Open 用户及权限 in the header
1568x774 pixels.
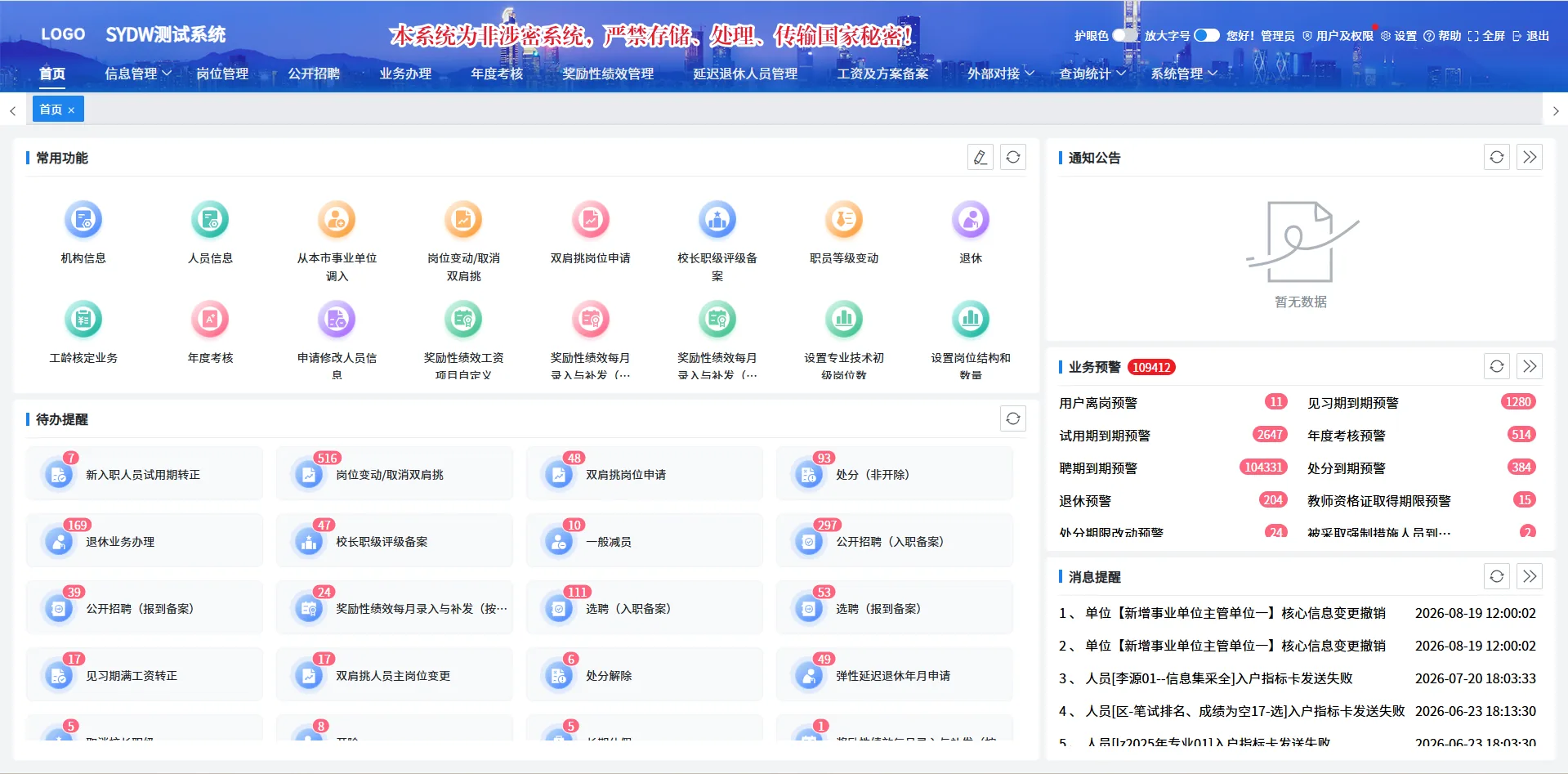(x=1338, y=36)
